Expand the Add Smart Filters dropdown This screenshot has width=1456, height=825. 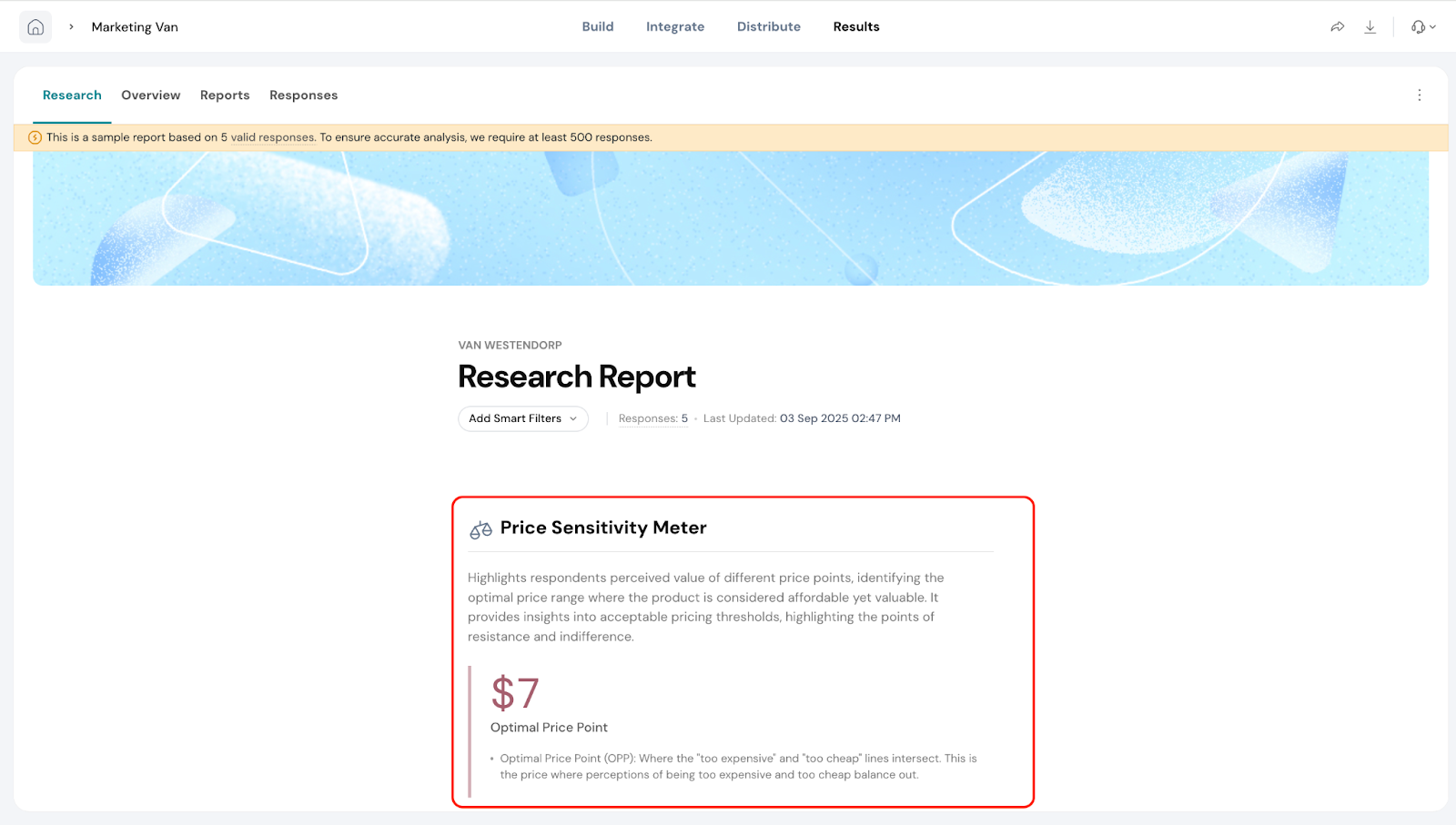[522, 418]
